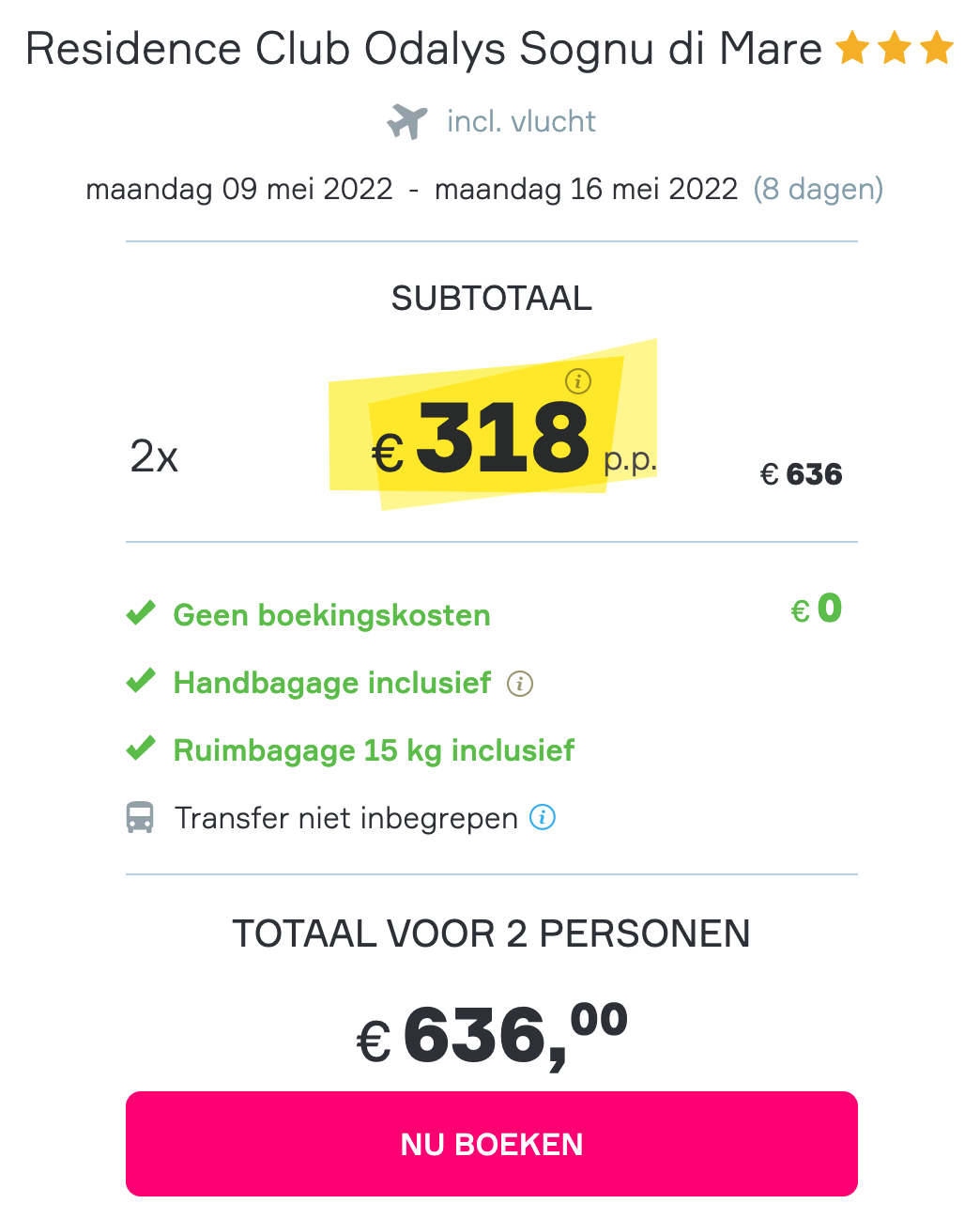Click the checkmark beside Ruimbagage 15 kg
Screen dimensions: 980x1219
coord(141,748)
